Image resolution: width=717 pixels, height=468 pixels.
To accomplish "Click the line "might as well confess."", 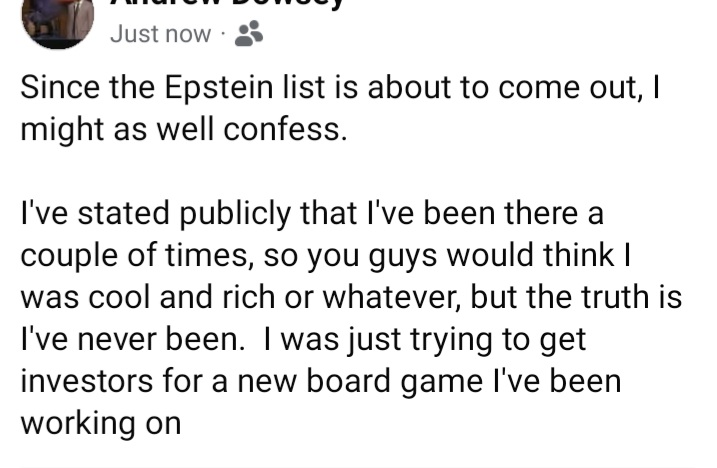I will 184,129.
